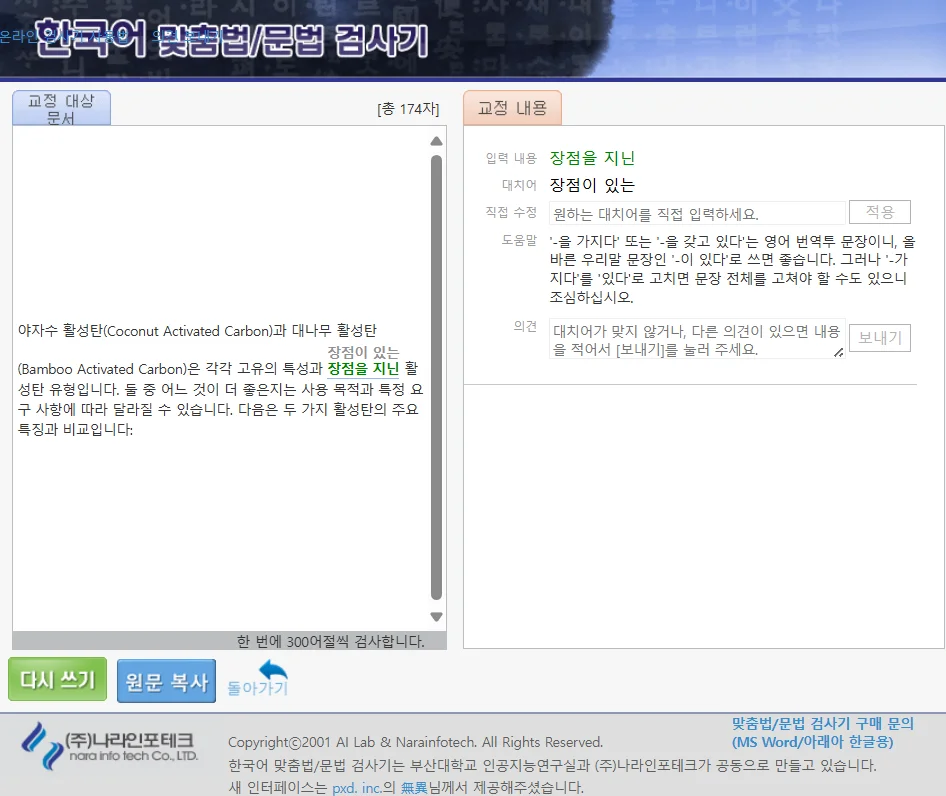Image resolution: width=946 pixels, height=796 pixels.
Task: Click the suggested replacement '장점이 있는'
Action: click(589, 185)
